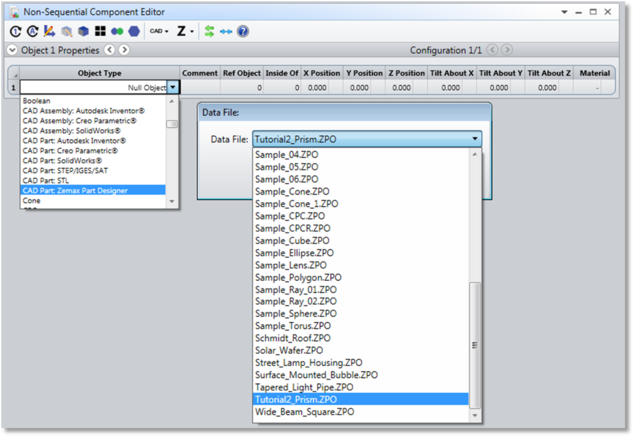
Task: Click the green and blue circles icon
Action: pos(118,31)
